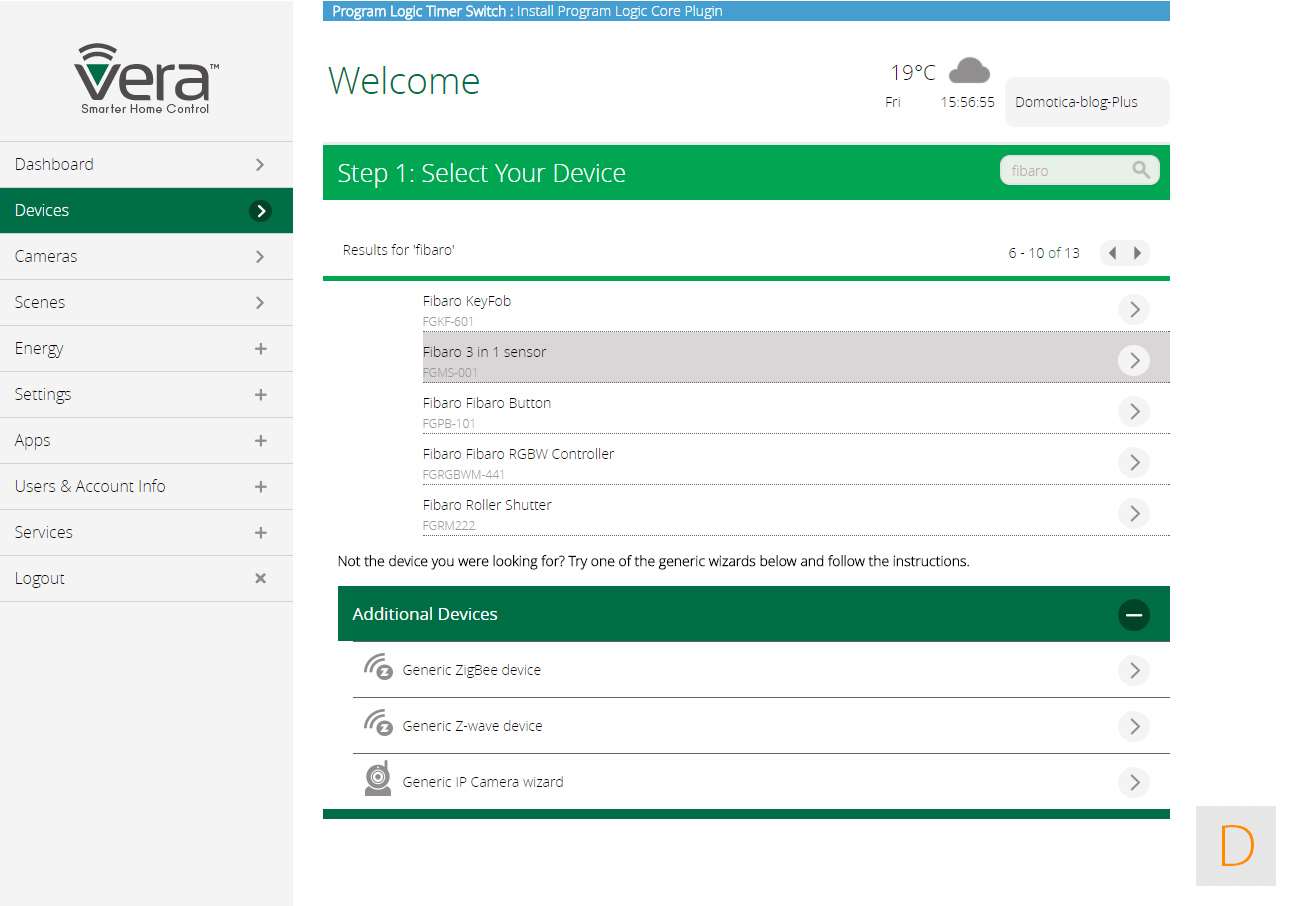
Task: Go to next results page arrow
Action: [1138, 253]
